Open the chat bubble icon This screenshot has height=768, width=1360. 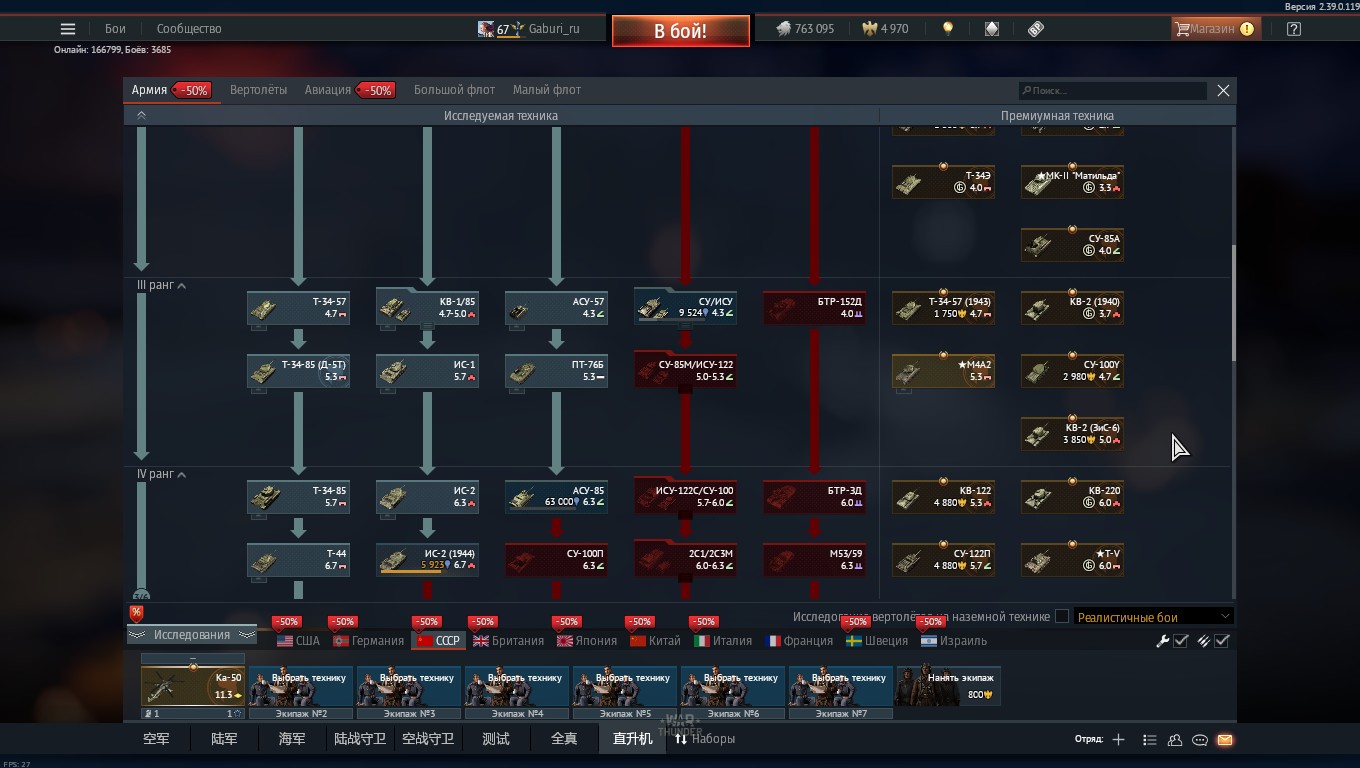[1200, 740]
